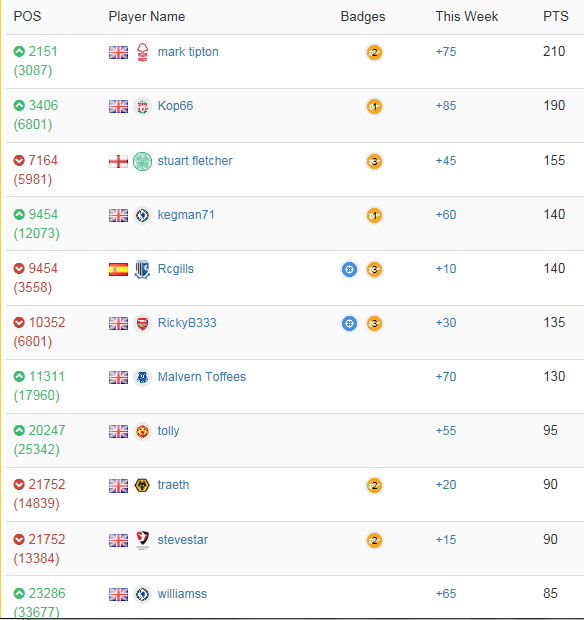Click the Liverpool crest next to Kop66
Image resolution: width=584 pixels, height=620 pixels.
click(142, 106)
